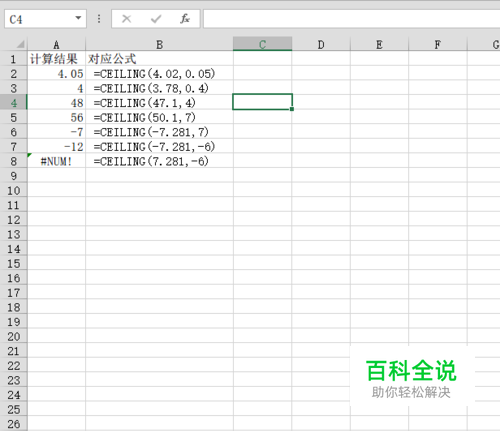The height and width of the screenshot is (431, 500).
Task: Click the cancel X icon in formula bar
Action: 126,19
